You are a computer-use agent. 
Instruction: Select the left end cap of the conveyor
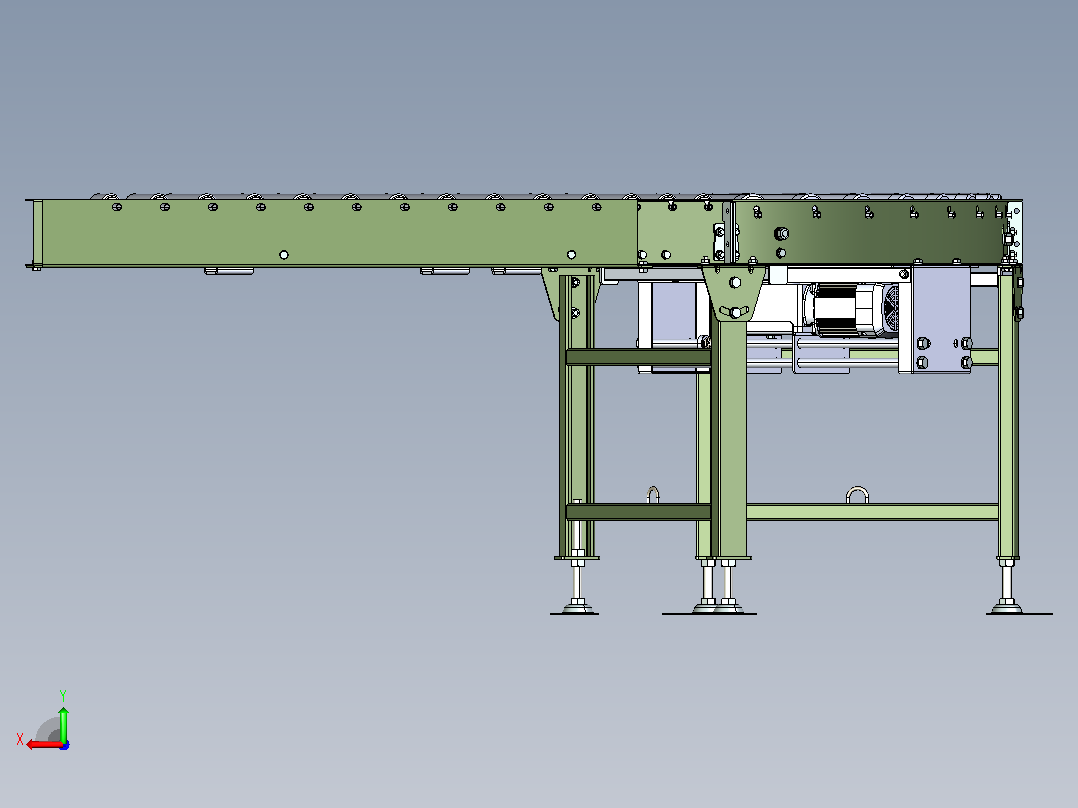pos(36,234)
